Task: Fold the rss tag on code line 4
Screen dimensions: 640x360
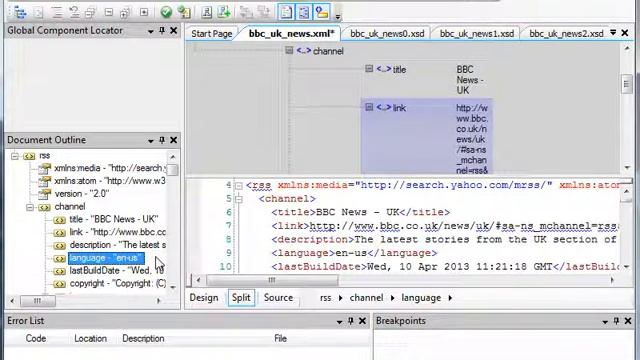Action: (x=239, y=186)
